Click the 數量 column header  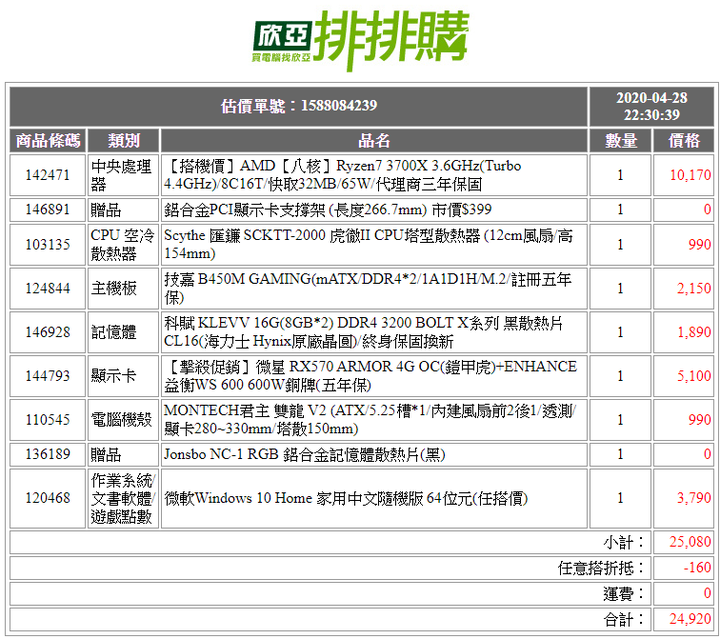(x=620, y=140)
